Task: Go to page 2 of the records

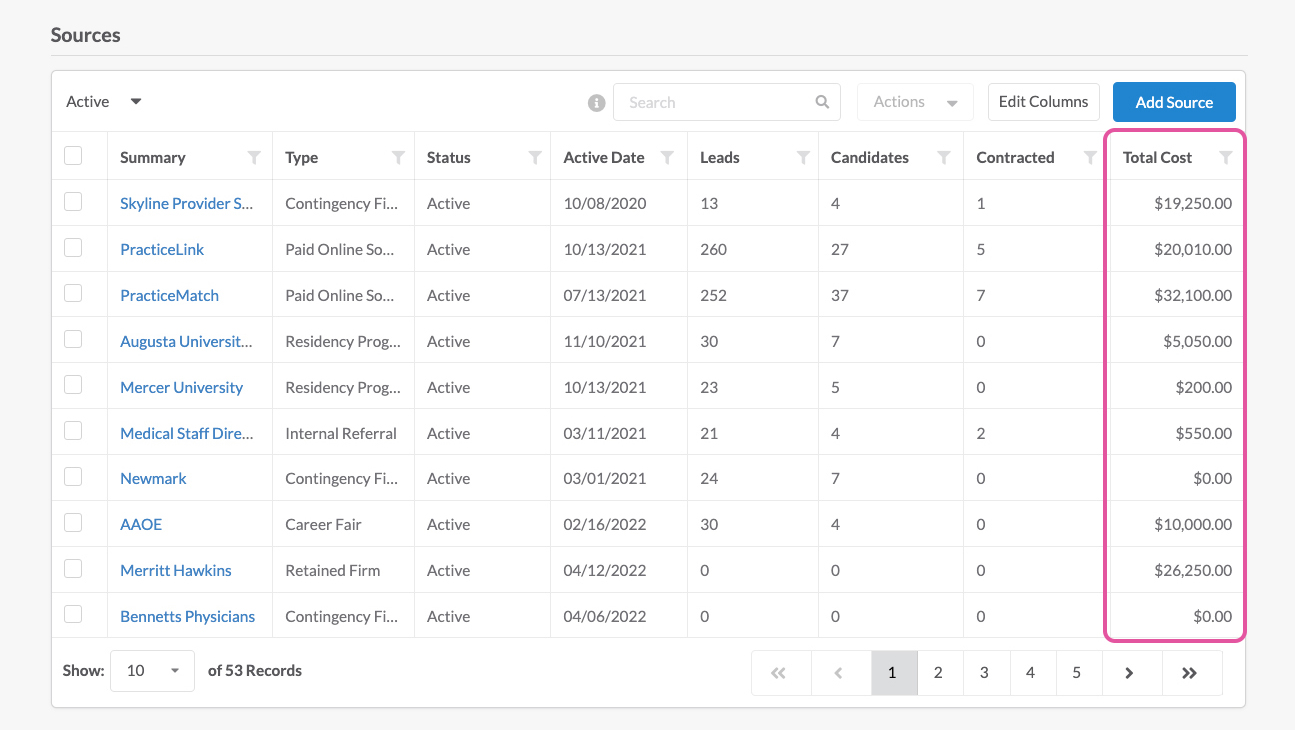Action: (938, 673)
